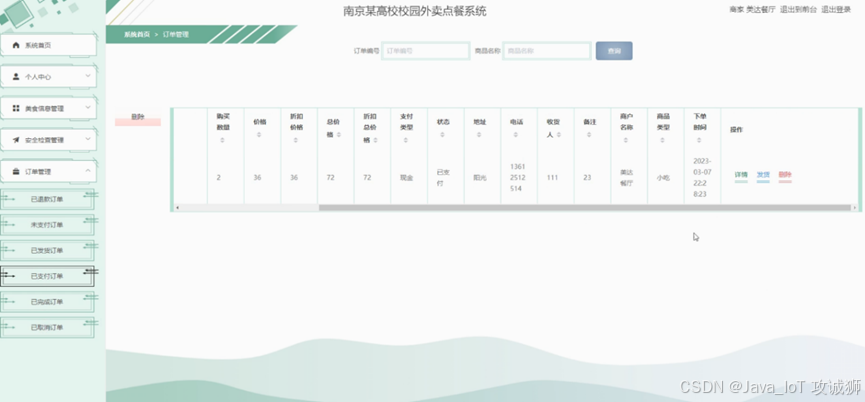Click the grid icon beside 美食信息管理
Viewport: 865px width, 402px height.
coord(16,108)
